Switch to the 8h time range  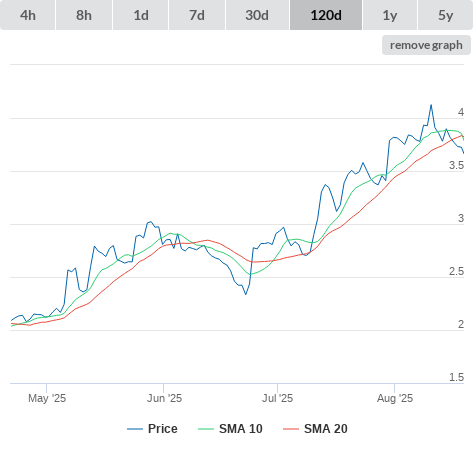pos(84,15)
